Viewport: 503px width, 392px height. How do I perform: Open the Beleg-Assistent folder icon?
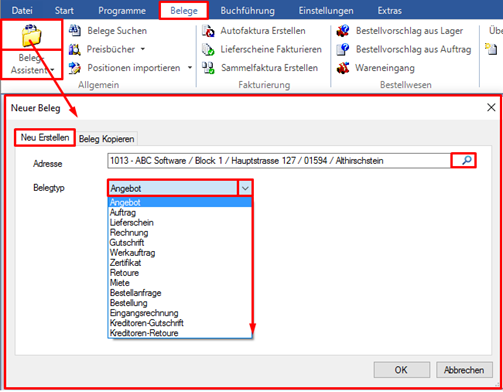[x=32, y=35]
